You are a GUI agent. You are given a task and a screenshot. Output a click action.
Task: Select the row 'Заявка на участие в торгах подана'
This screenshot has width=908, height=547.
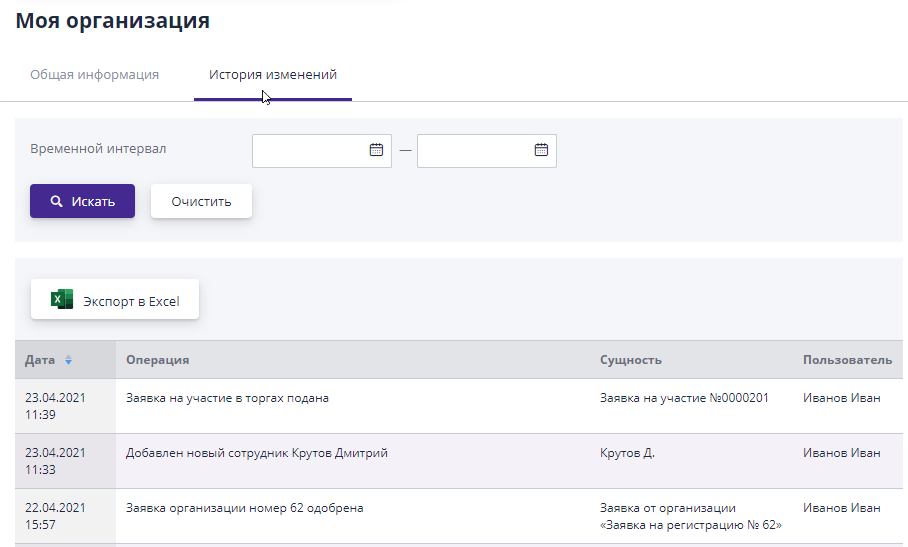tap(227, 398)
